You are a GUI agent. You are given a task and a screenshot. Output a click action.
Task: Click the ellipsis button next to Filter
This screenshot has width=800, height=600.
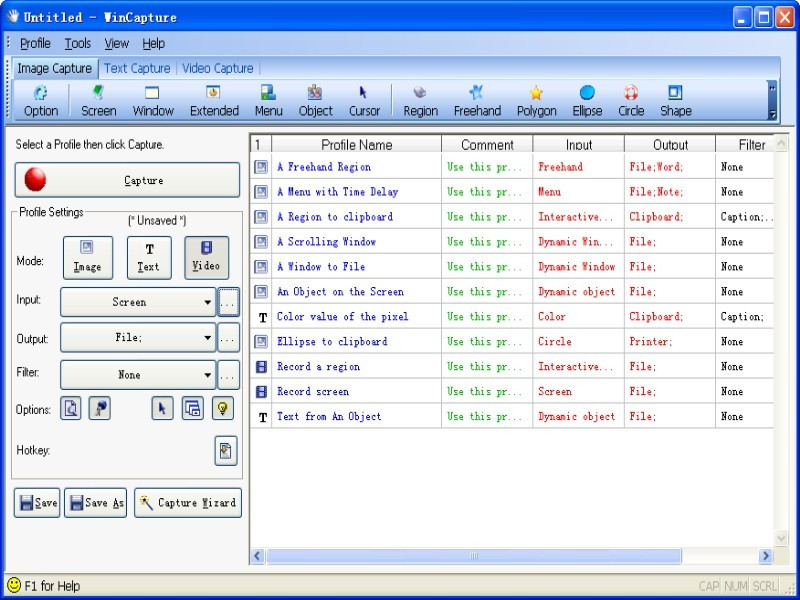(228, 375)
